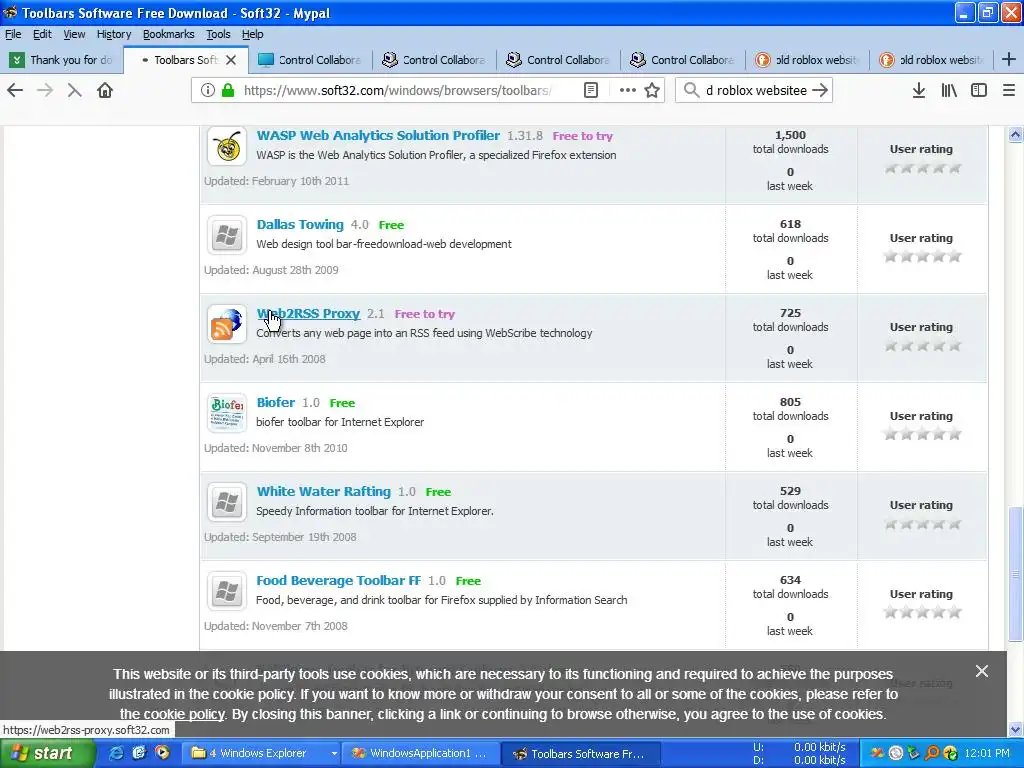
Task: Open the Web2RSS Proxy link
Action: click(x=308, y=313)
